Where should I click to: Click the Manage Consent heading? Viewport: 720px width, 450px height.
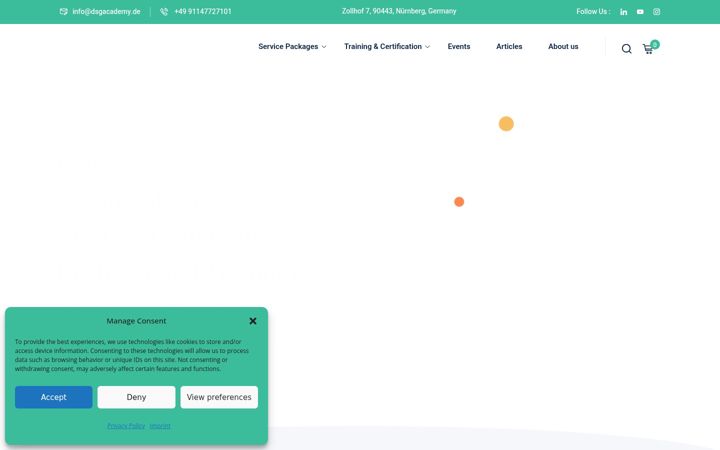[x=136, y=321]
